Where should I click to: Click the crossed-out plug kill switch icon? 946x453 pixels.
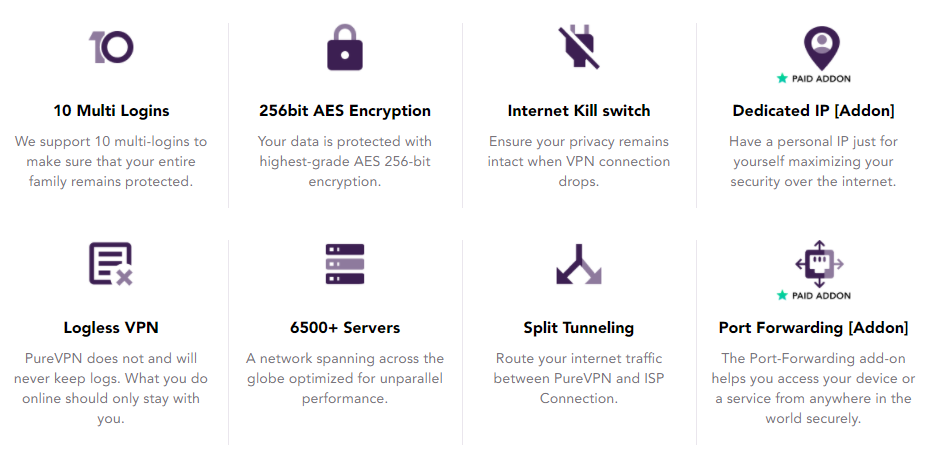click(x=578, y=46)
